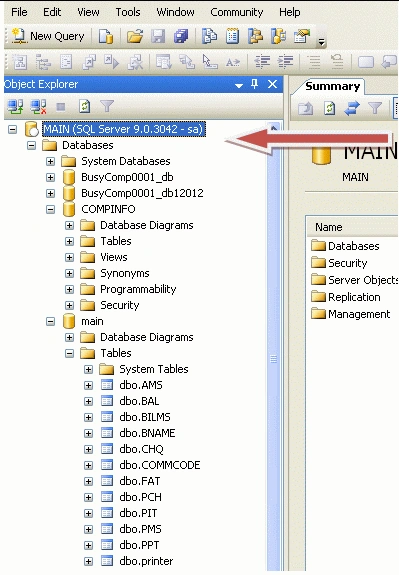Screen dimensions: 399x575
Task: Open the Tools menu
Action: pyautogui.click(x=128, y=12)
